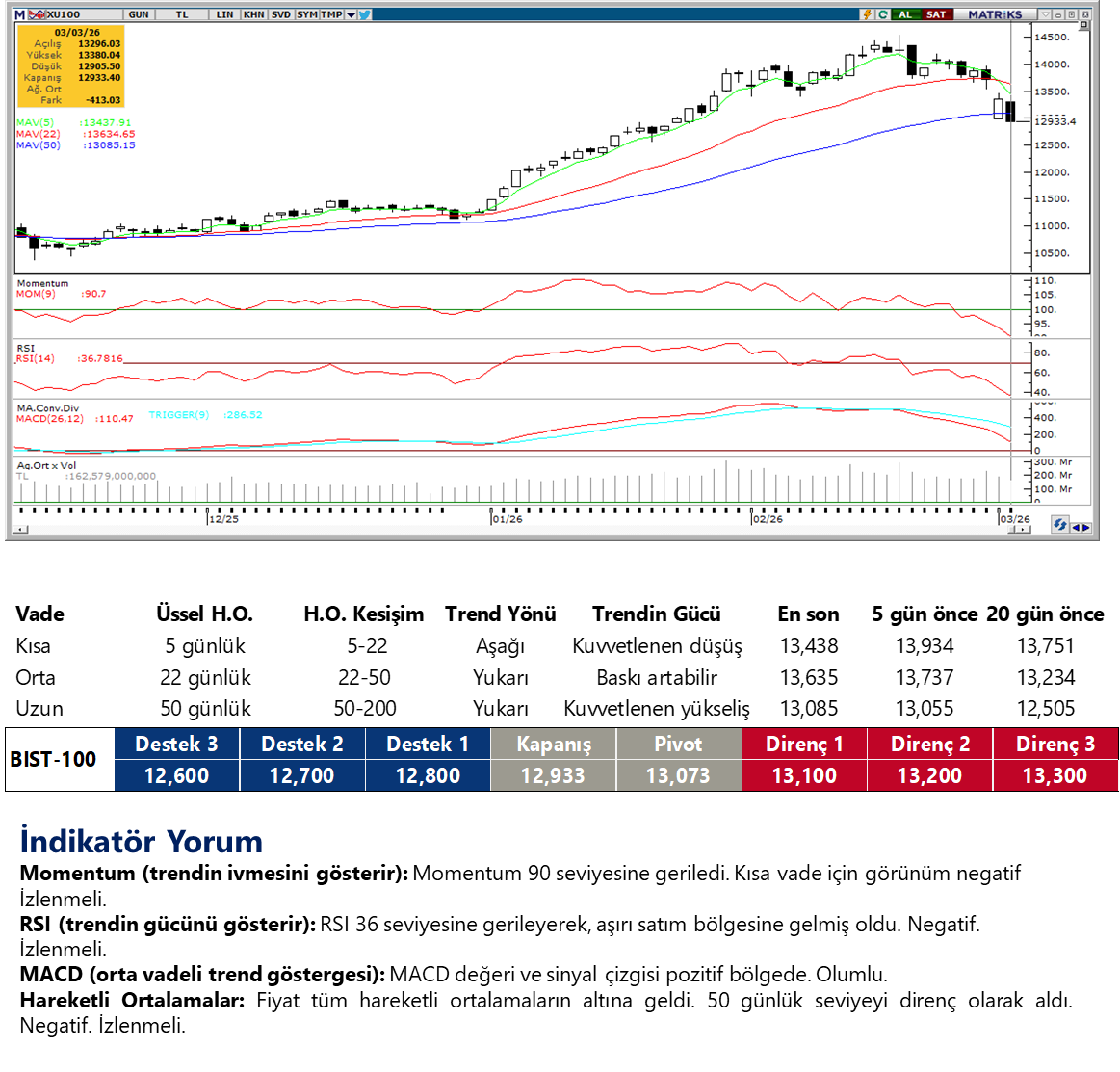Click the lightning bolt icon
Viewport: 1120px width, 1072px height.
tap(868, 14)
